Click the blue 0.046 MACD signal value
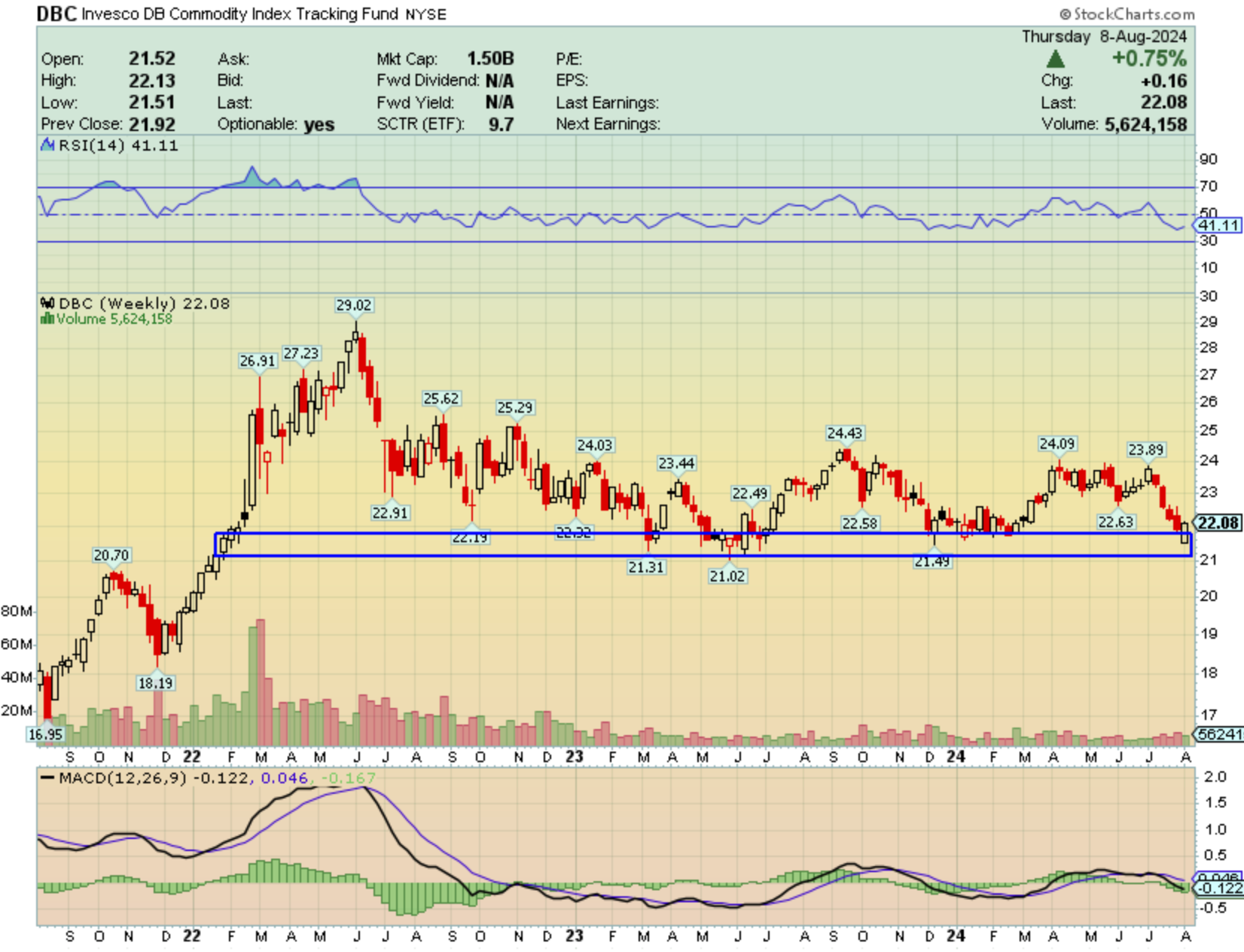 285,777
